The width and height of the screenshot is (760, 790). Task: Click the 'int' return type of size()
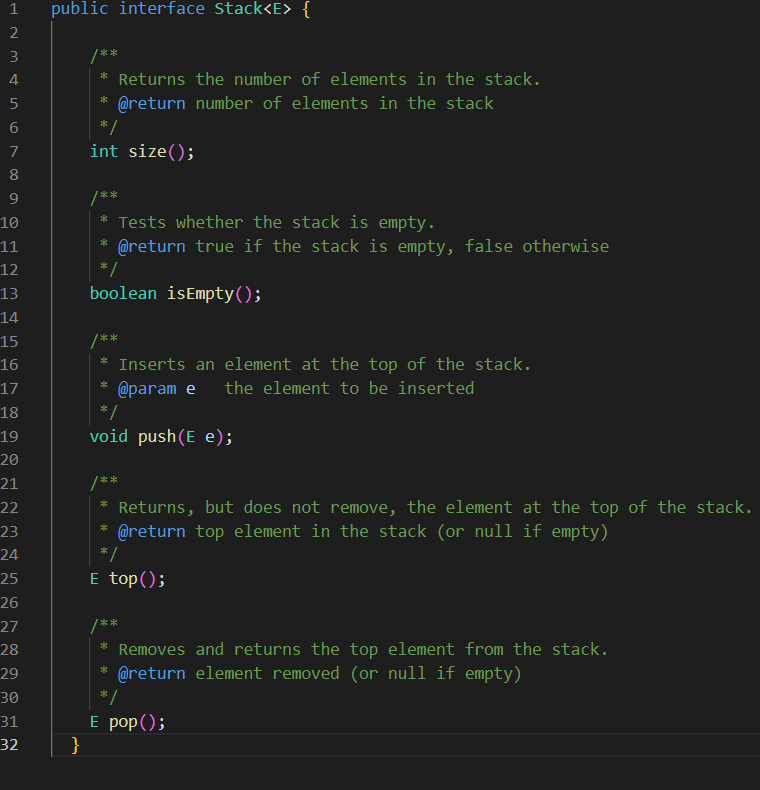point(104,151)
